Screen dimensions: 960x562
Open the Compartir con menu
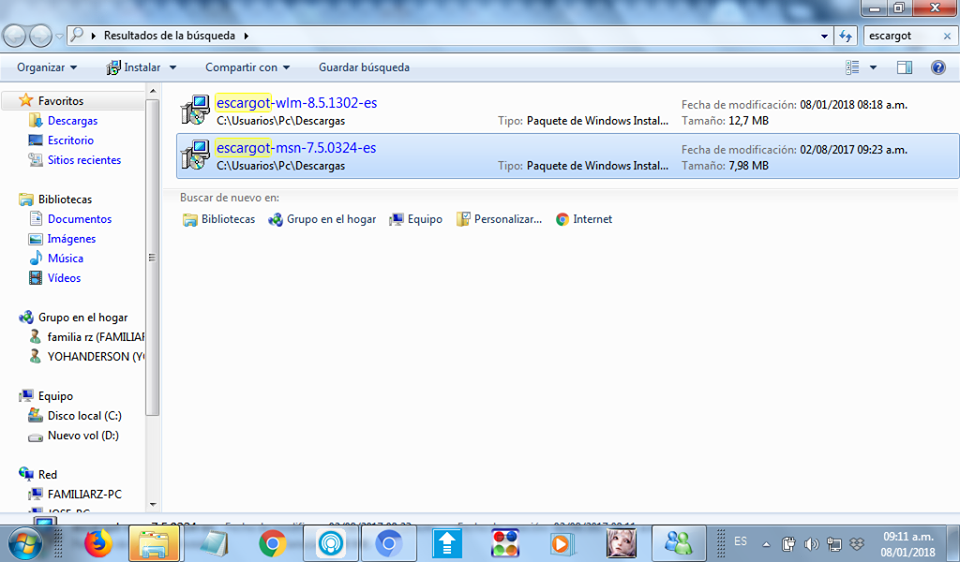[247, 67]
